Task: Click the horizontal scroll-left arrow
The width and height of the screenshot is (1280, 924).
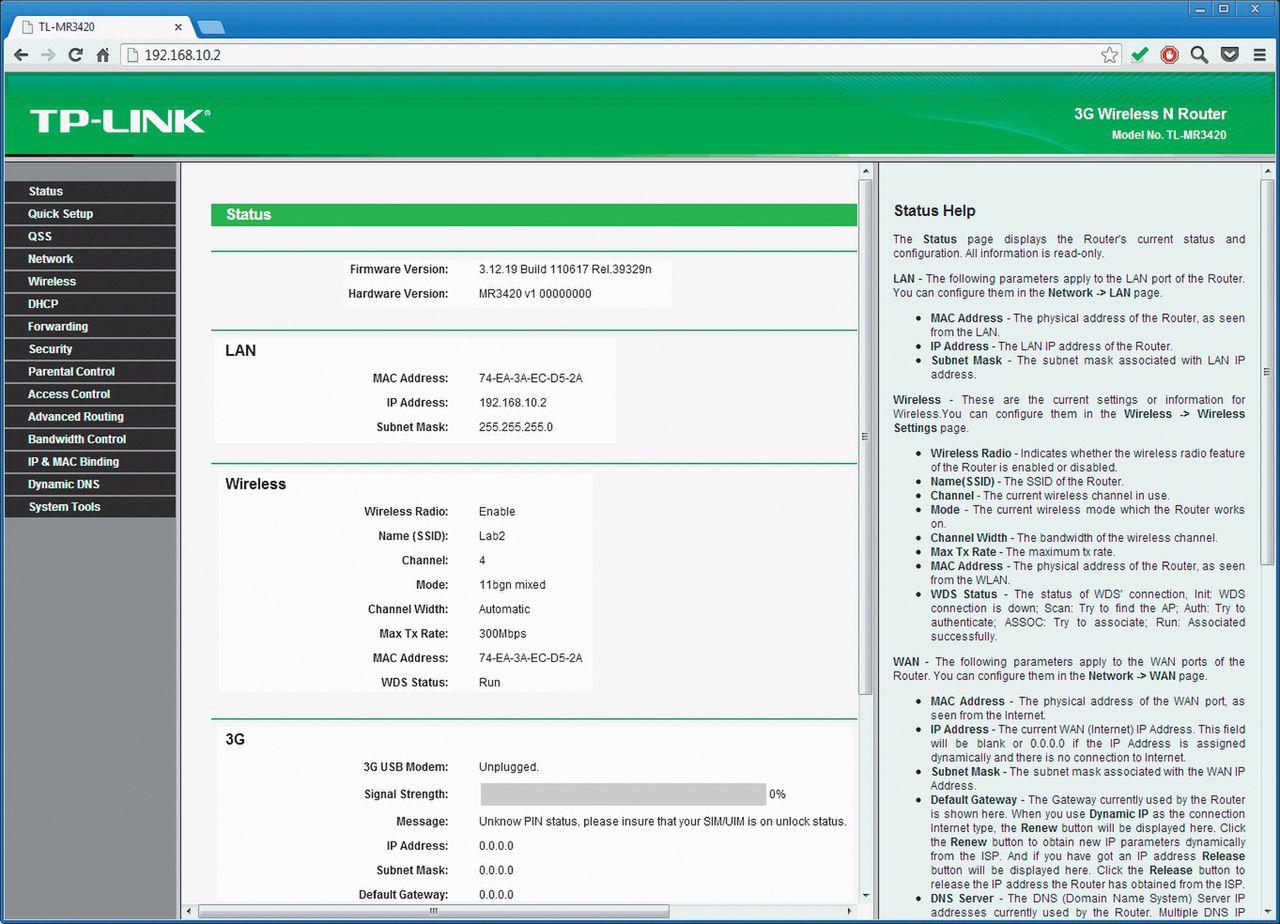Action: click(x=189, y=912)
